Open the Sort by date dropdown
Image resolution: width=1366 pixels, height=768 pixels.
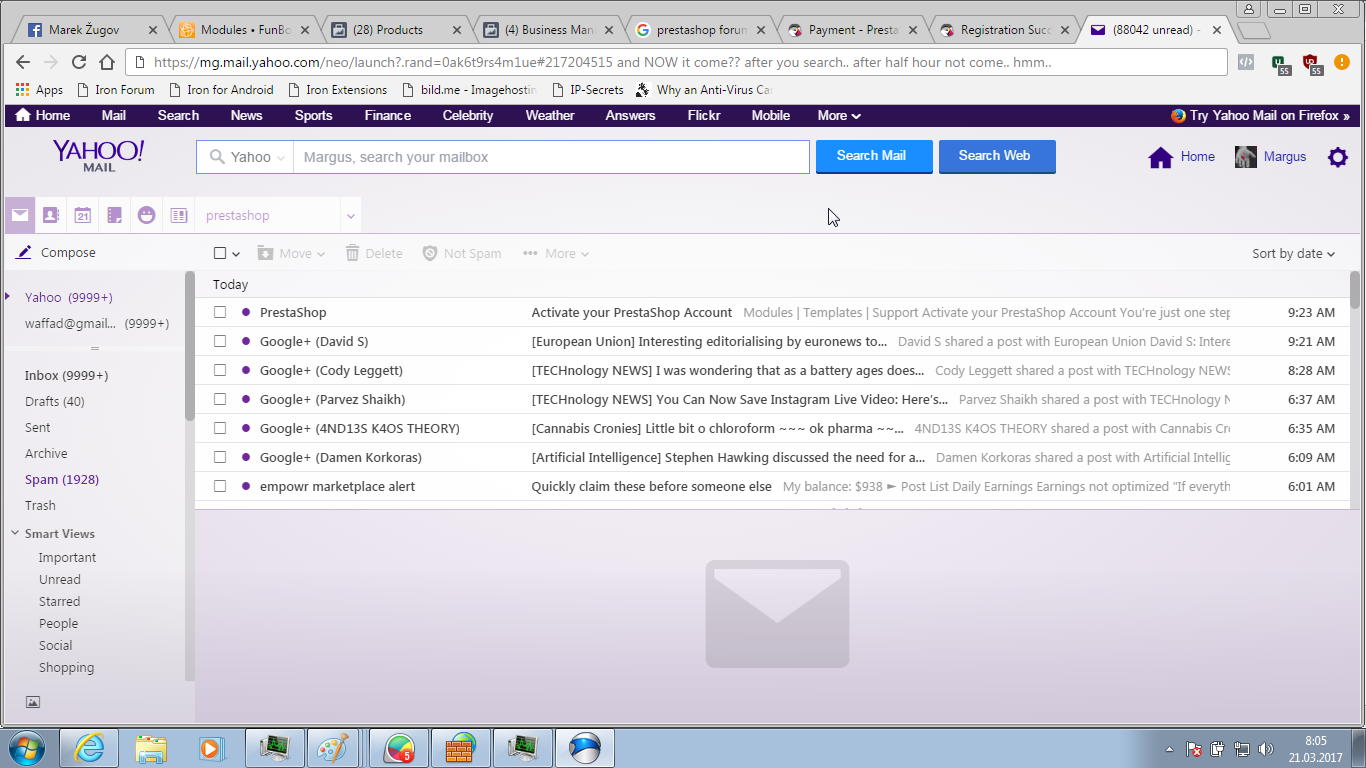(1294, 253)
